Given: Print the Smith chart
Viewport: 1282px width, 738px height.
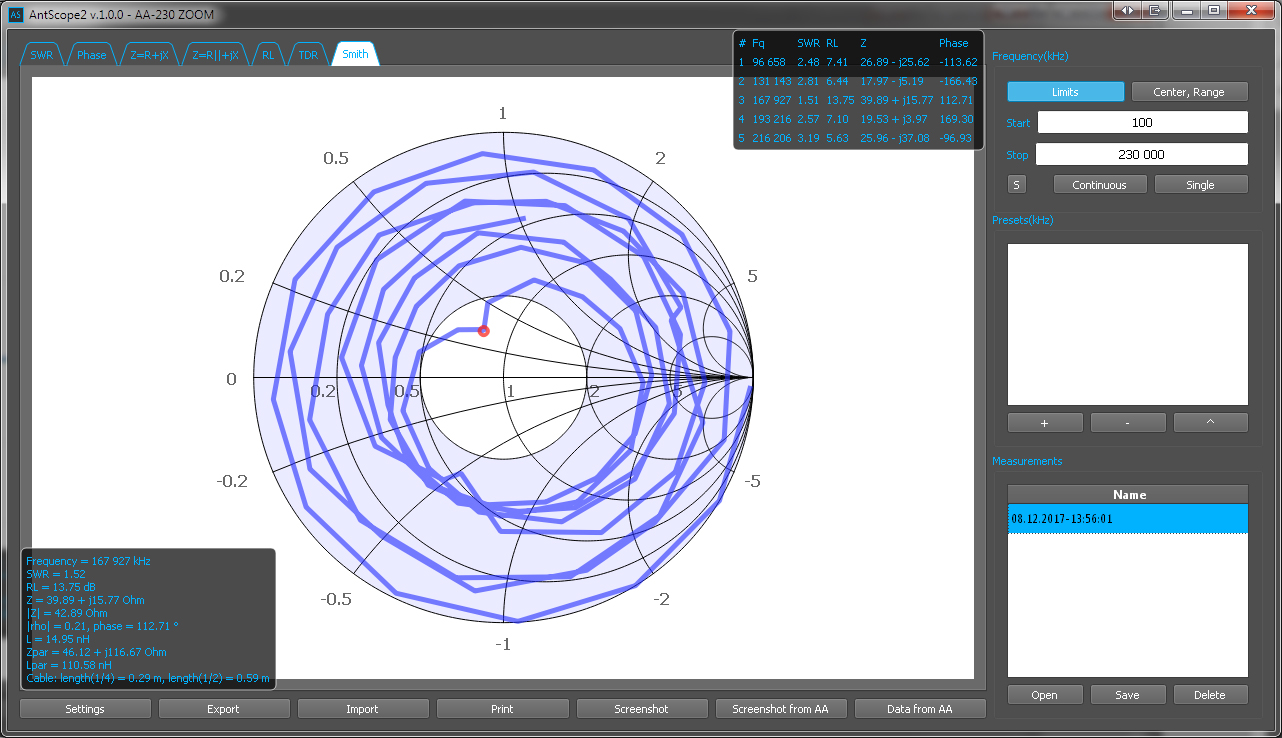Looking at the screenshot, I should 503,709.
